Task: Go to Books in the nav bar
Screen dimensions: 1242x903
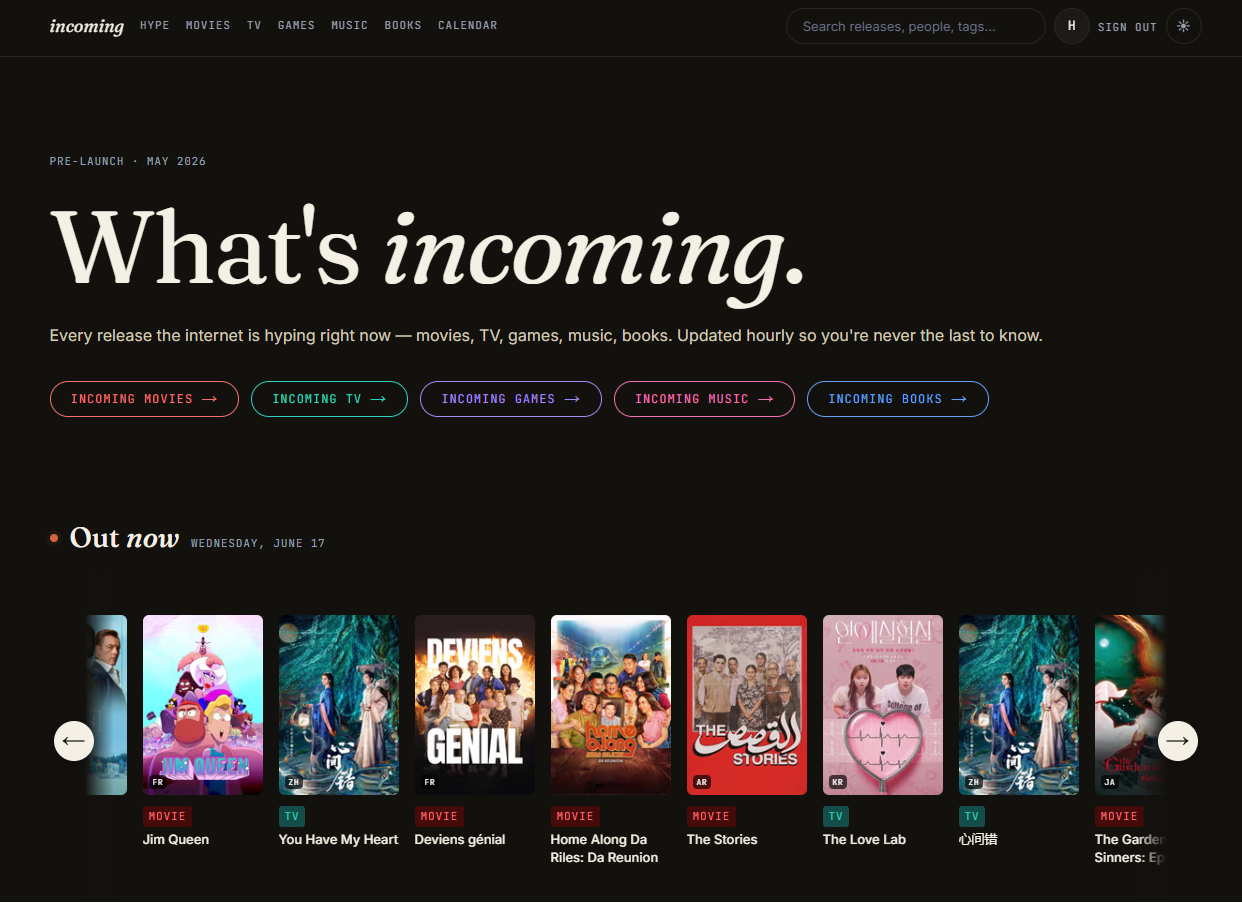Action: pos(403,26)
